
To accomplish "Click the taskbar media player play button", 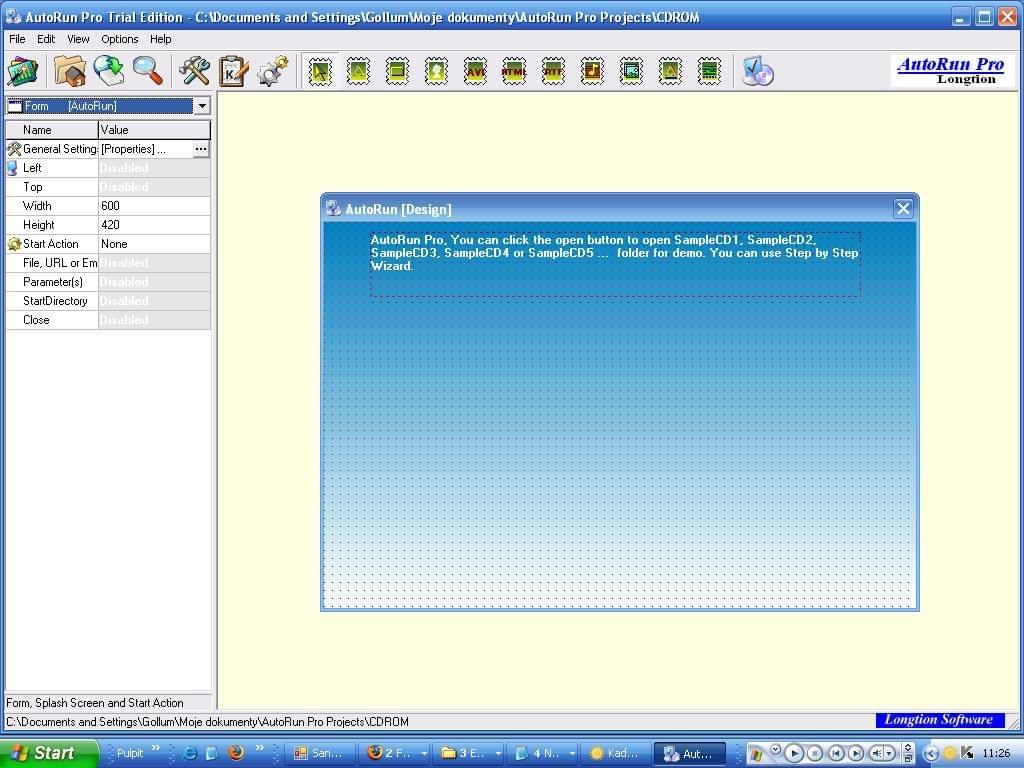I will [794, 754].
